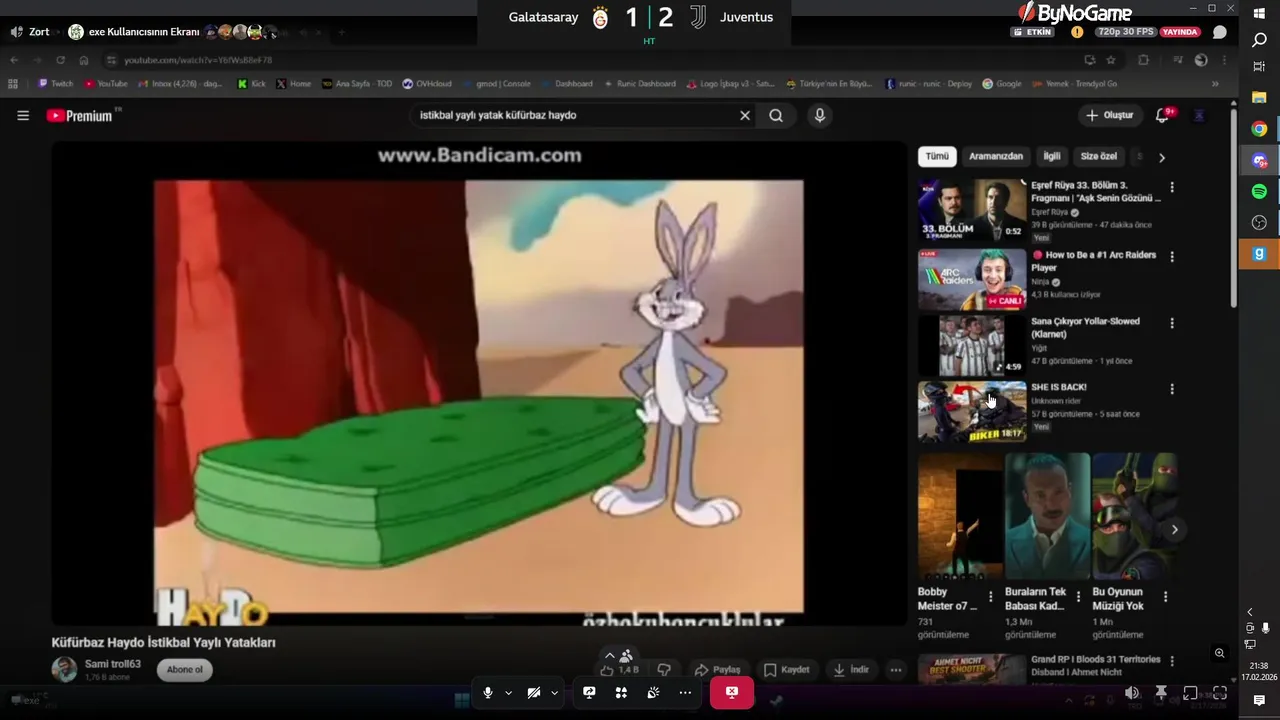Open the Eşref Rüya 33. Bölüm video thumbnail
The image size is (1280, 720).
tap(972, 211)
